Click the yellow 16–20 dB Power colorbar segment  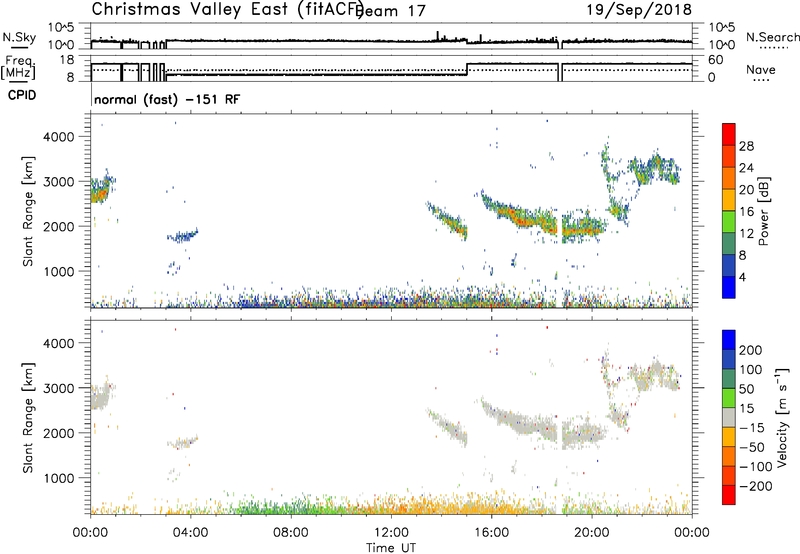click(x=729, y=199)
